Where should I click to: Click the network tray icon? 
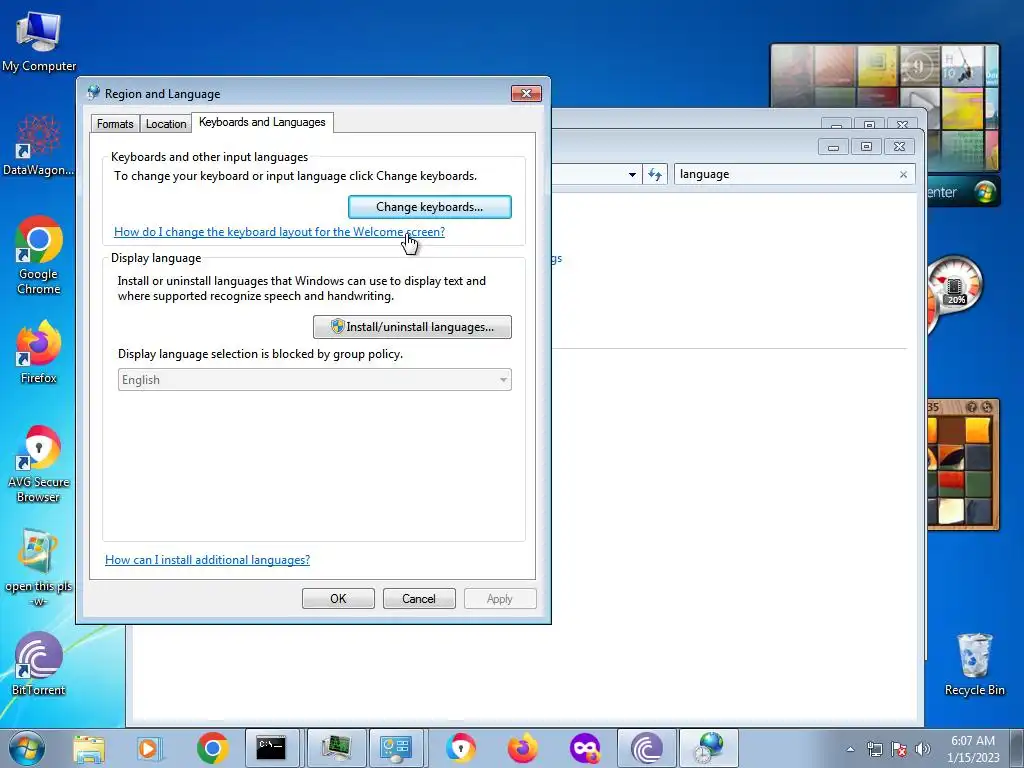[x=874, y=749]
